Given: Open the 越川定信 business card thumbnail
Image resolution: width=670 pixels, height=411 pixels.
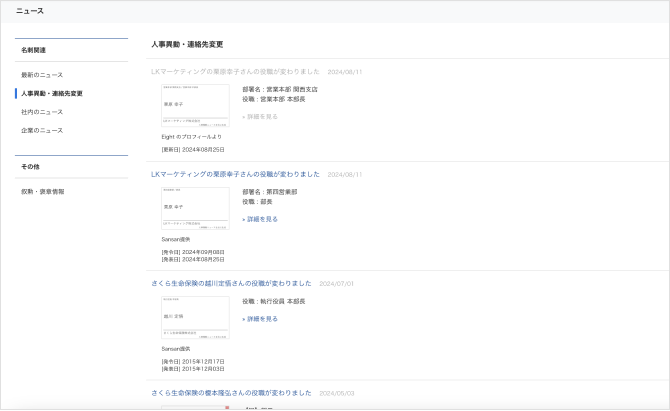Looking at the screenshot, I should [194, 317].
